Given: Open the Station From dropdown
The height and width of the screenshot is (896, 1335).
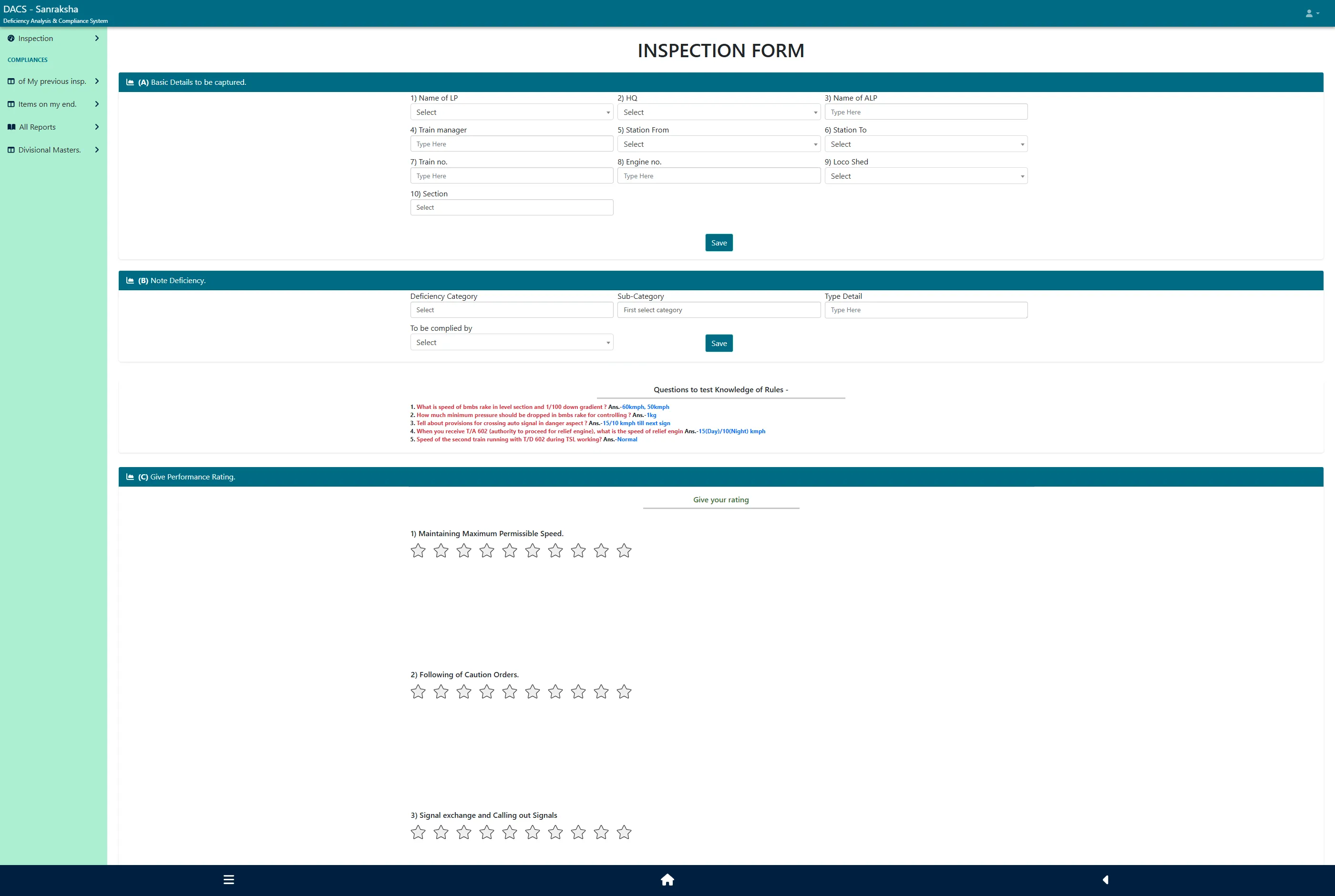Looking at the screenshot, I should click(719, 144).
